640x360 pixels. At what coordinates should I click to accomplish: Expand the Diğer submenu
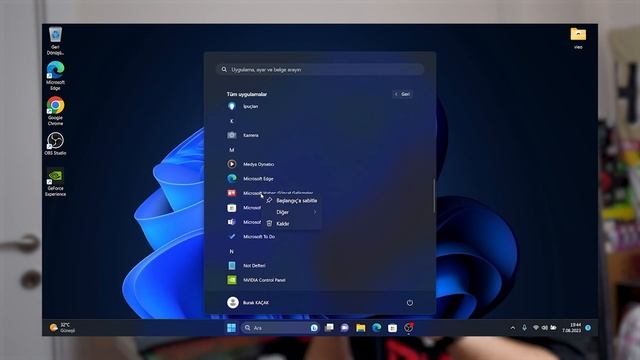pos(291,212)
